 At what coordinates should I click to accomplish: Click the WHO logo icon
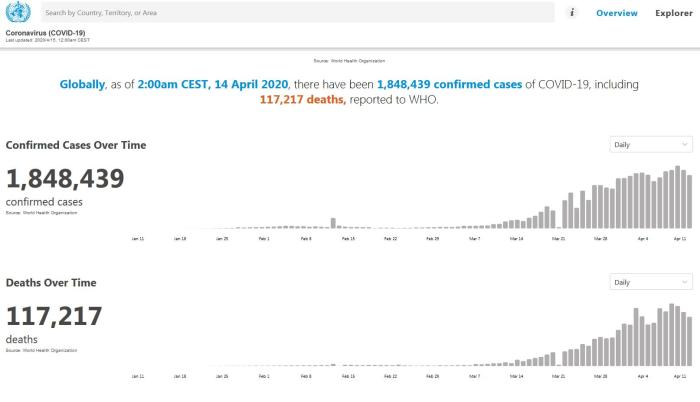pos(18,12)
